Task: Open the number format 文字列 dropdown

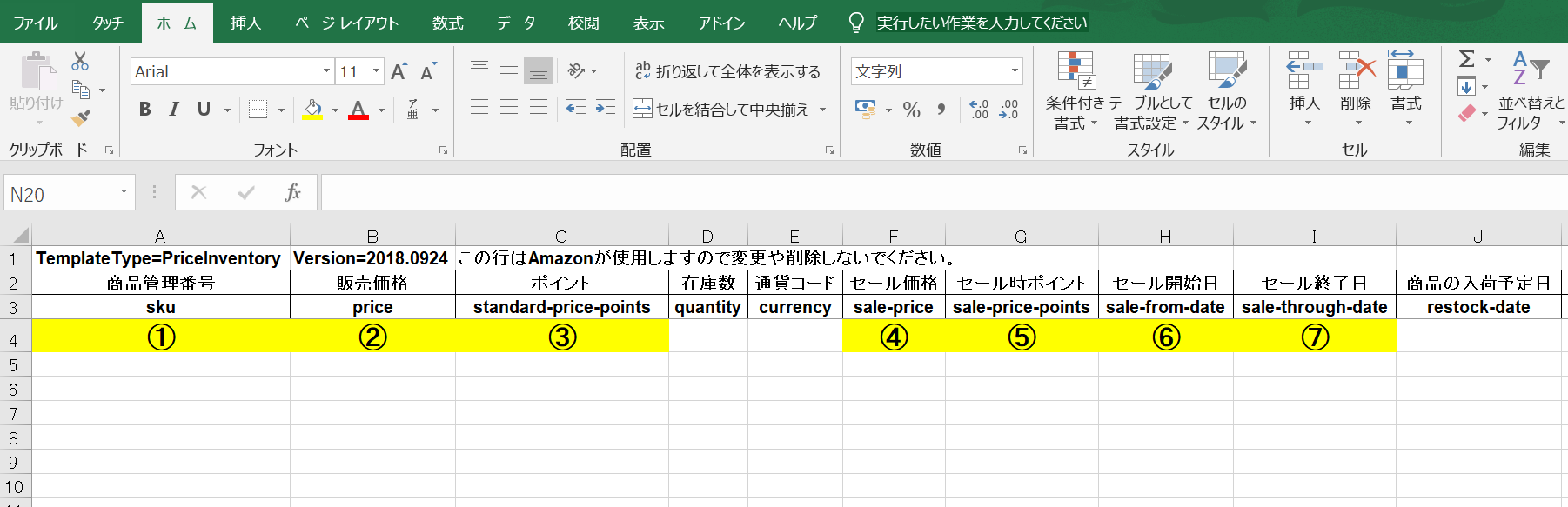Action: coord(1015,71)
